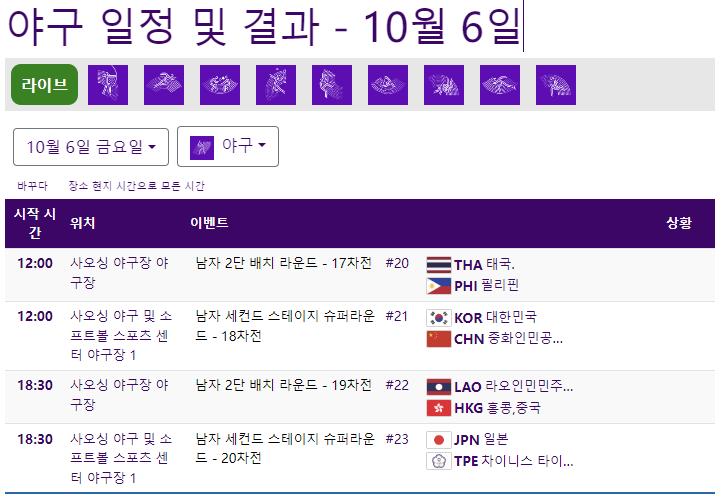Click the venue 사오싱 야구장 for game #22
The image size is (721, 503).
click(x=119, y=394)
